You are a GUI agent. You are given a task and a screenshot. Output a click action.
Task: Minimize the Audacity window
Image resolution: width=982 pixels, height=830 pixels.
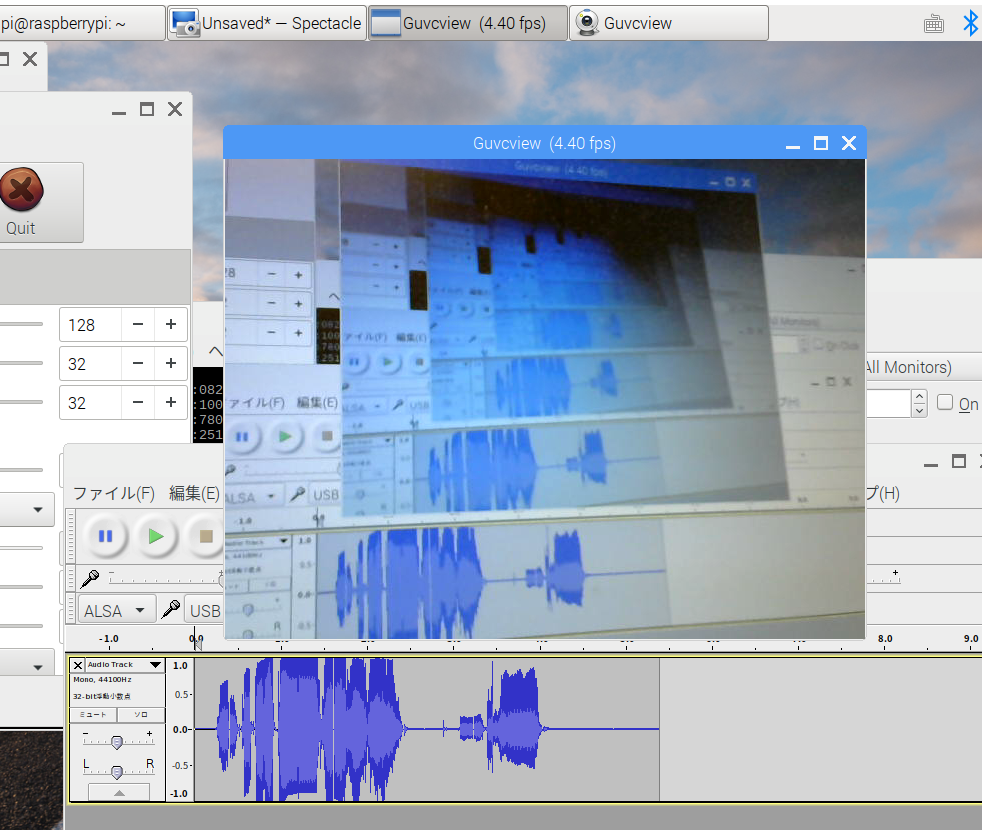click(x=931, y=463)
